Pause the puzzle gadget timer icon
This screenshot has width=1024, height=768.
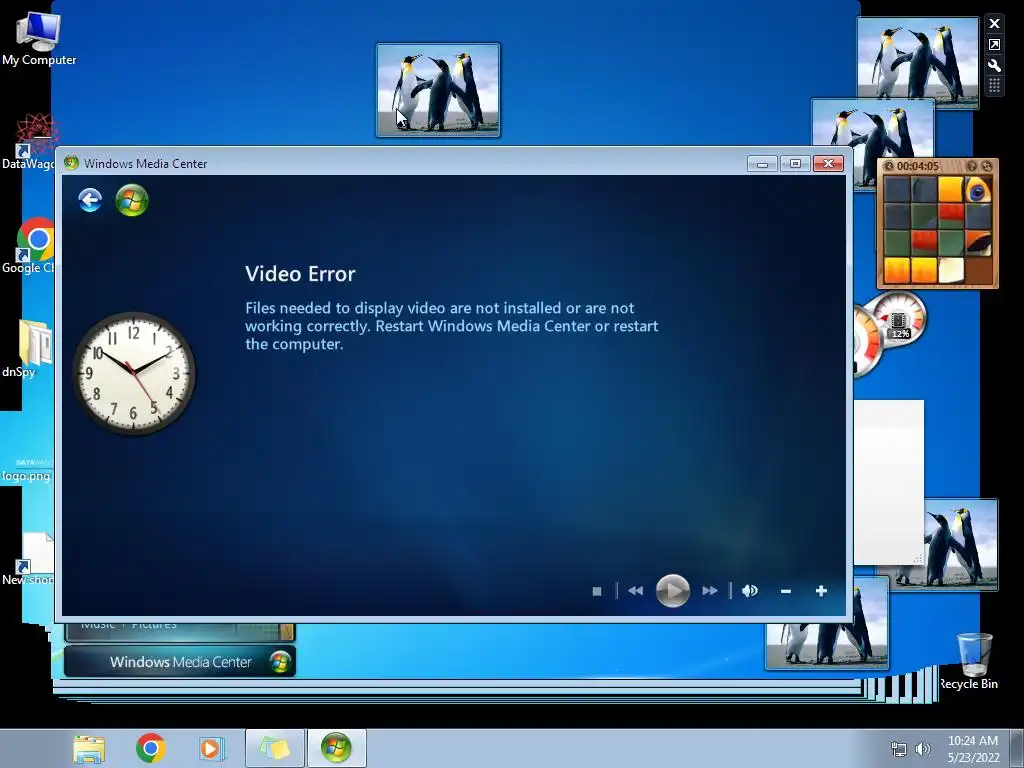pos(888,167)
